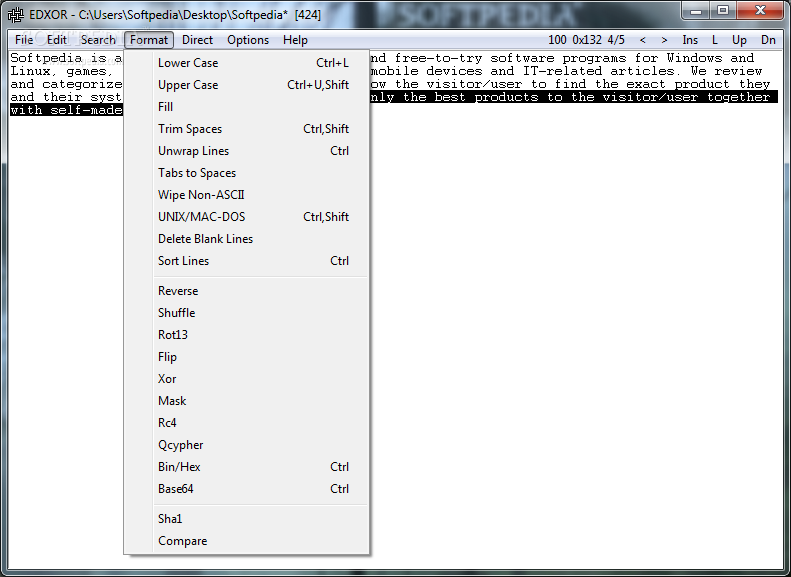Image resolution: width=791 pixels, height=577 pixels.
Task: Select Delete Blank Lines
Action: click(x=247, y=239)
